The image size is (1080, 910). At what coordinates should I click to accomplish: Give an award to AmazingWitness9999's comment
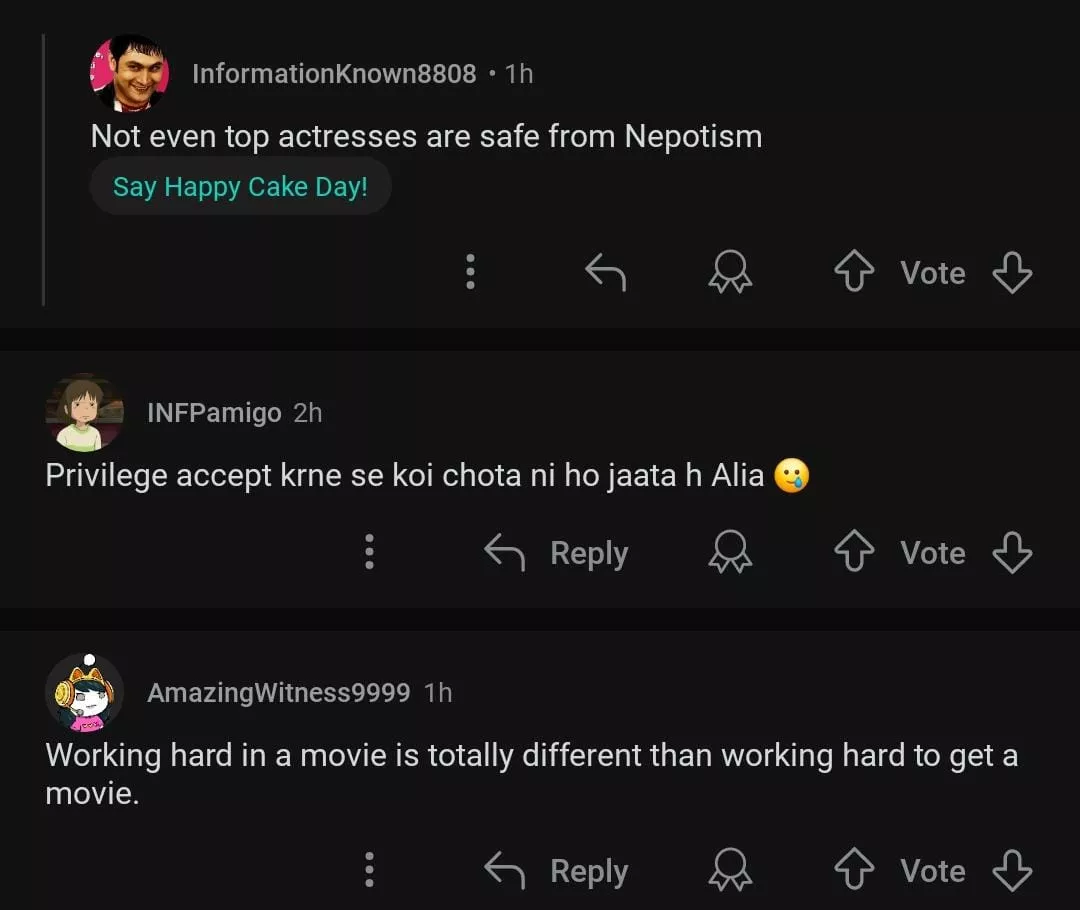tap(730, 871)
